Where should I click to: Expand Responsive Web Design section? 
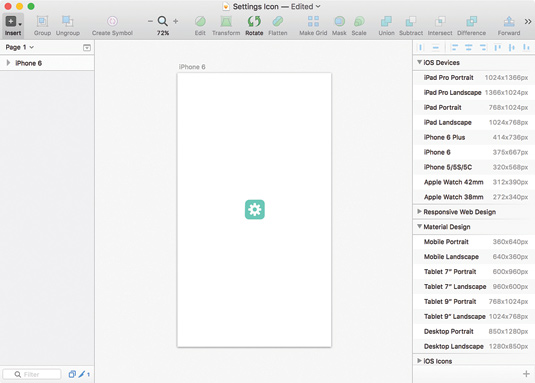pos(419,212)
